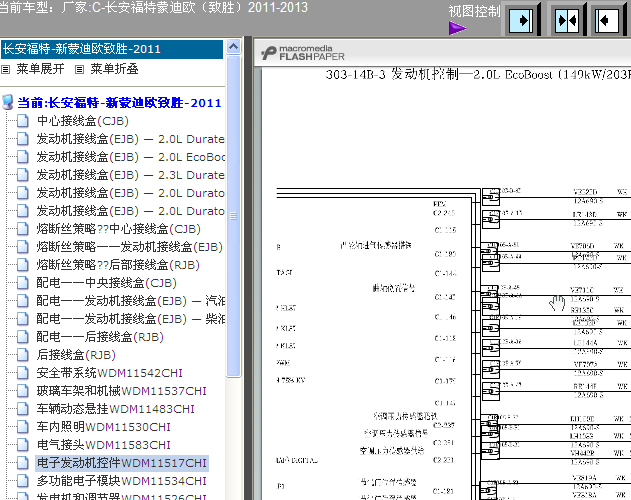This screenshot has height=500, width=631.
Task: Select 电子发动机控件WDM11517CHI
Action: pyautogui.click(x=122, y=463)
